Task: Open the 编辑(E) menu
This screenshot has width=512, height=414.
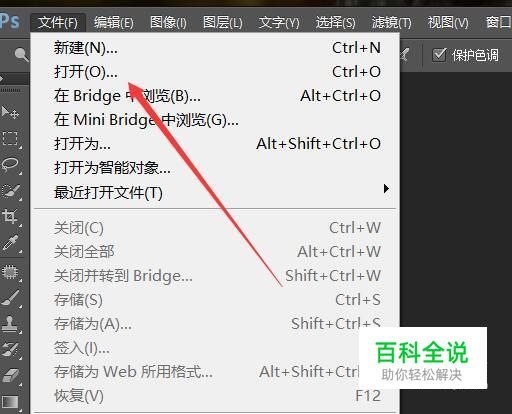Action: tap(114, 23)
